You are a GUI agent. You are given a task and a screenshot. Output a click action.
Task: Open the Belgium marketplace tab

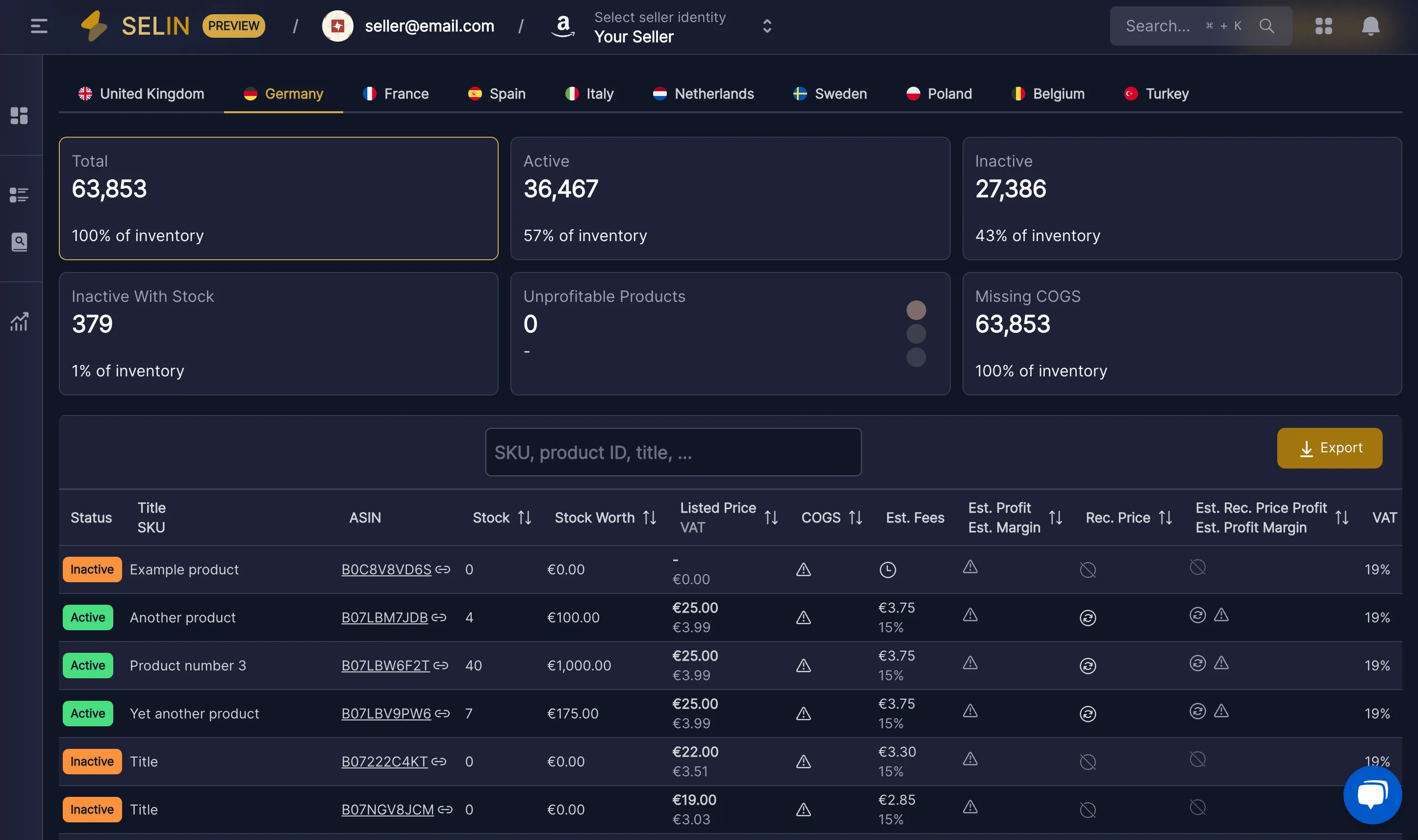tap(1048, 94)
